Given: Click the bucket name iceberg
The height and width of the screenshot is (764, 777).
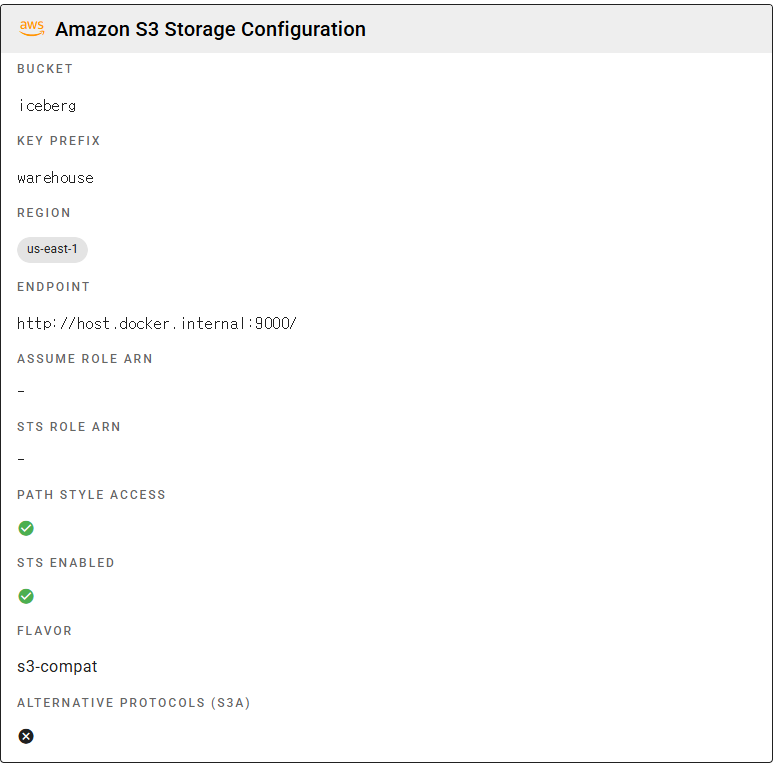Looking at the screenshot, I should coord(47,105).
